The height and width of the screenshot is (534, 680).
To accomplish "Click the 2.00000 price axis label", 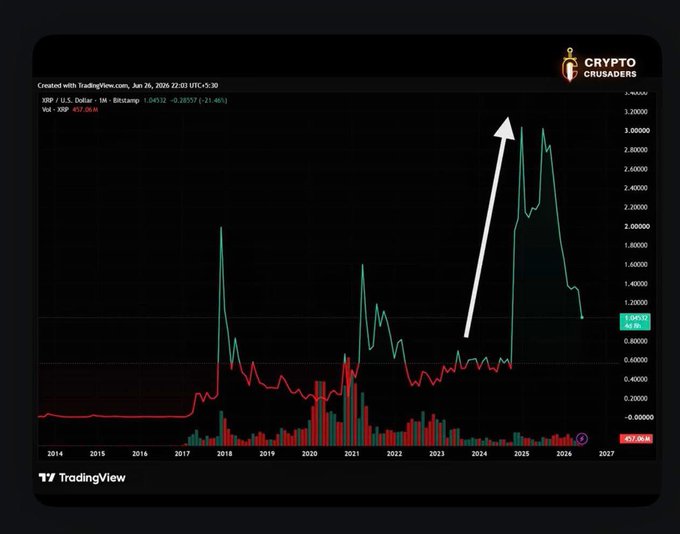I will click(637, 226).
